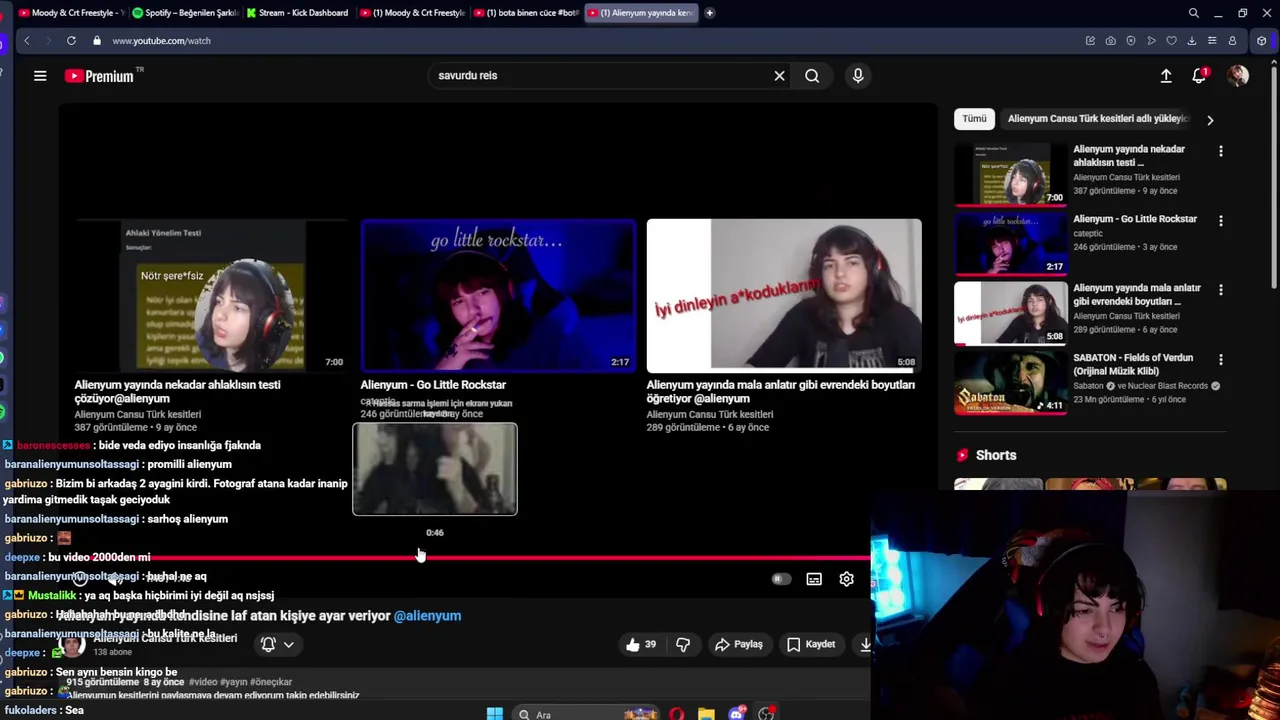Switch to Spotify Beğenilen Şarkılar tab
Screen dimensions: 1280x720
[x=185, y=13]
